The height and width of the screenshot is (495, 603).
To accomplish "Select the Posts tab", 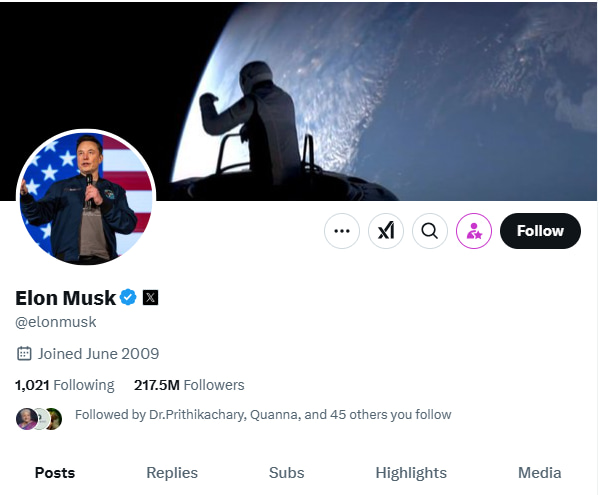I will point(55,473).
